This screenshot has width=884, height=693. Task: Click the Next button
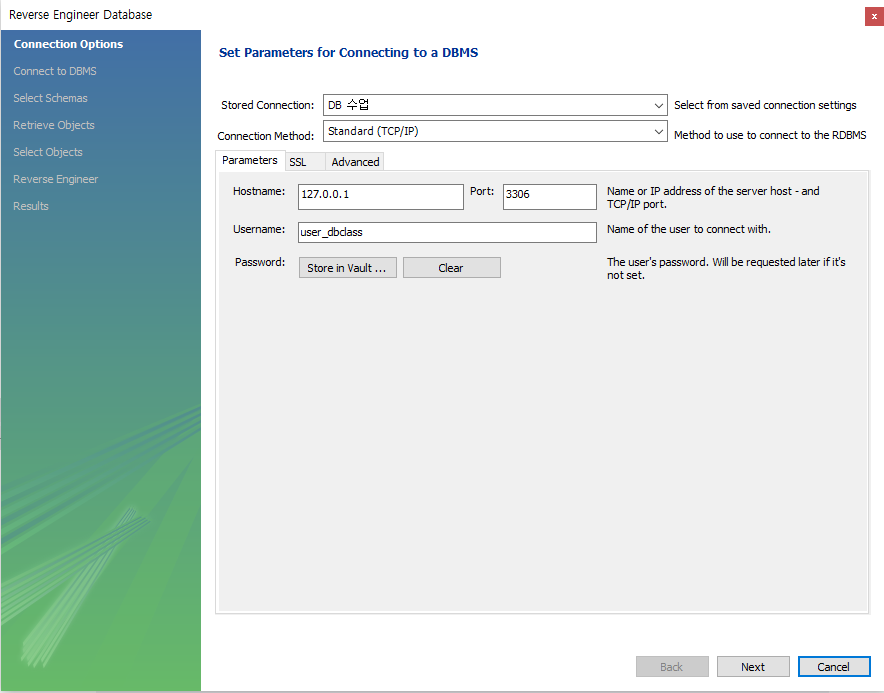tap(753, 666)
